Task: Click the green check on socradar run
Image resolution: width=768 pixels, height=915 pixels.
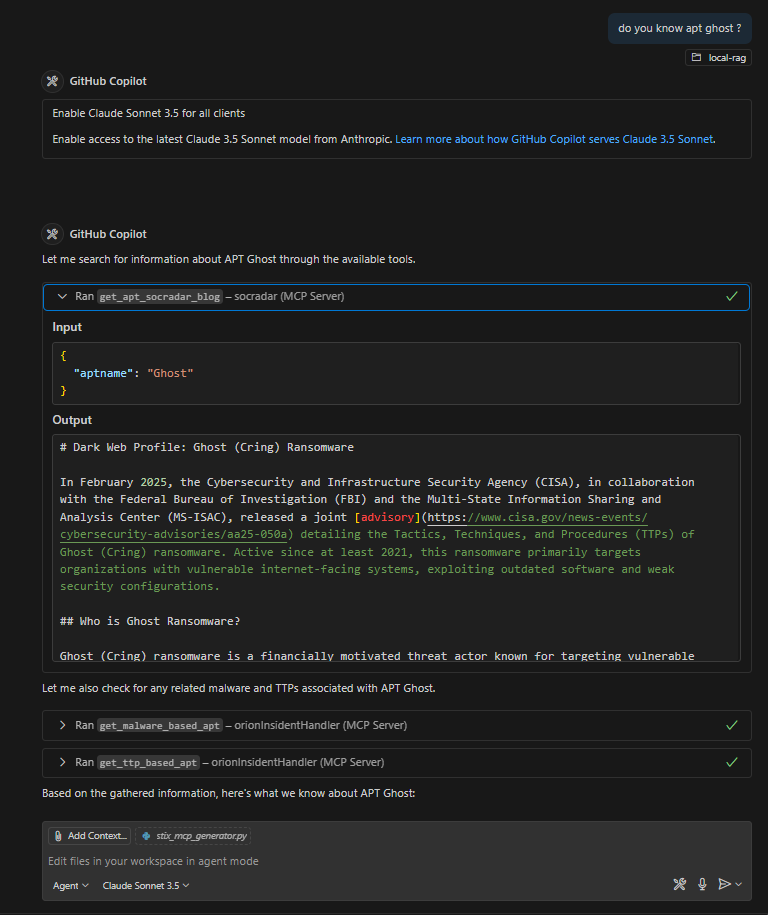Action: [x=732, y=296]
